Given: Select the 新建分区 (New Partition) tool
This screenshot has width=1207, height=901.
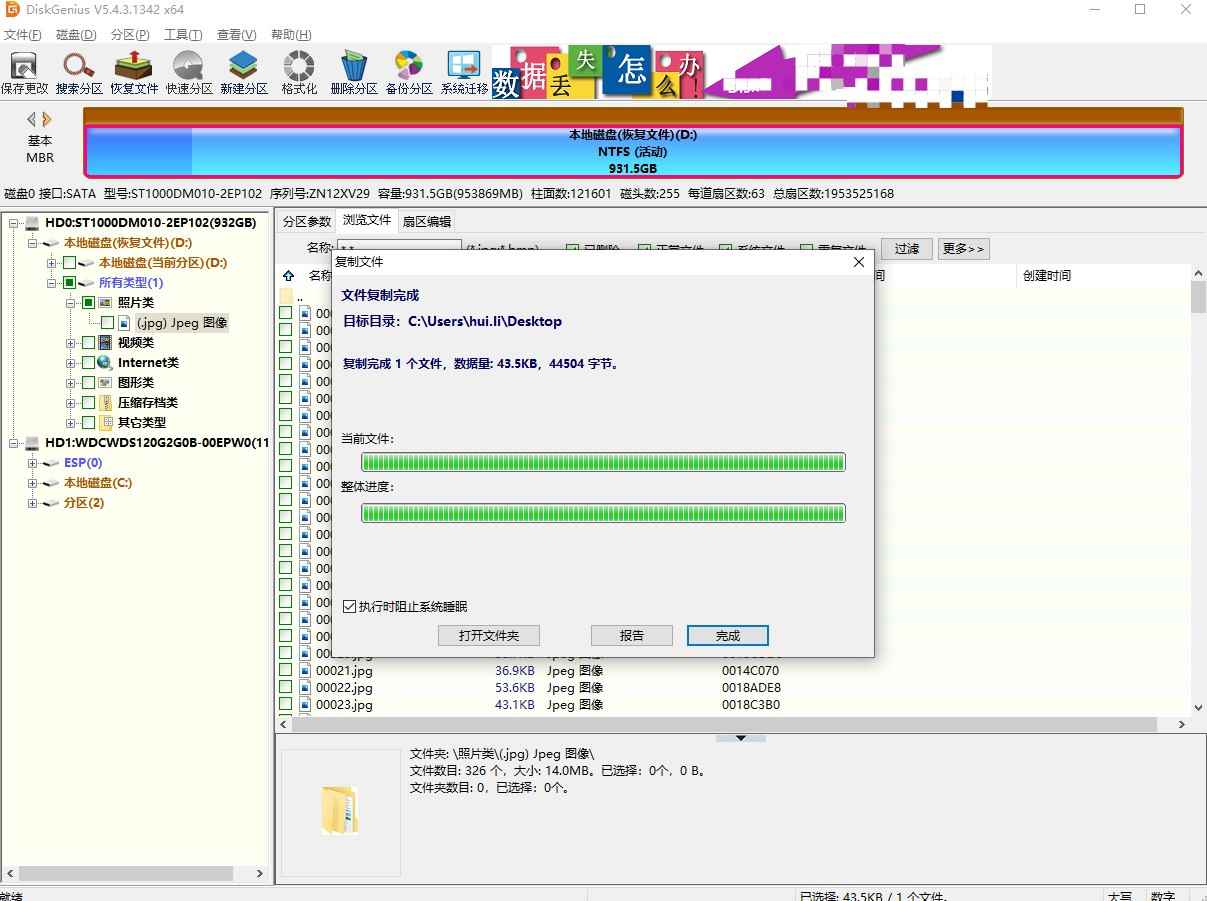Looking at the screenshot, I should pos(243,70).
